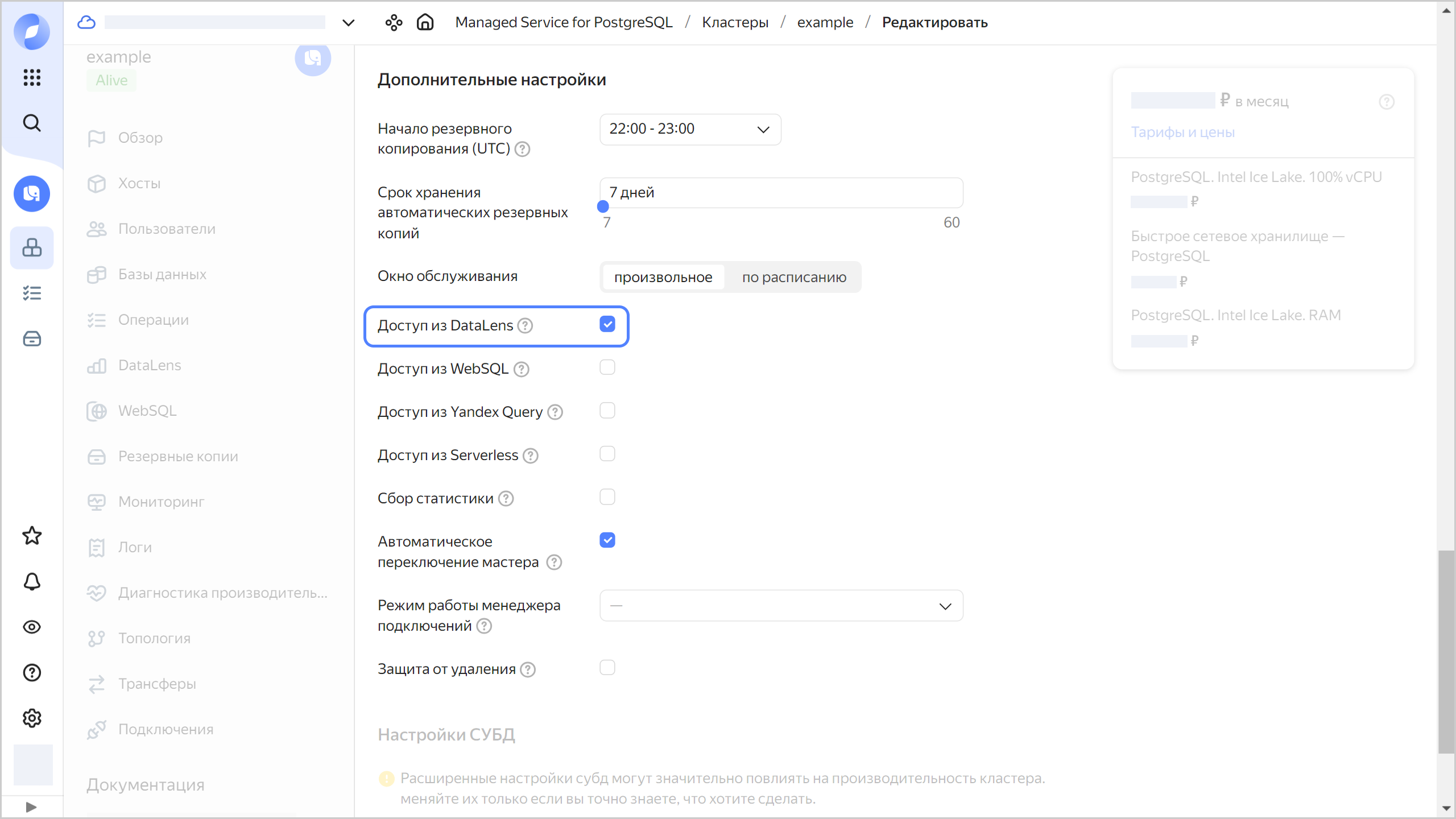Click the search magnifier icon in sidebar
This screenshot has height=819, width=1456.
(32, 123)
